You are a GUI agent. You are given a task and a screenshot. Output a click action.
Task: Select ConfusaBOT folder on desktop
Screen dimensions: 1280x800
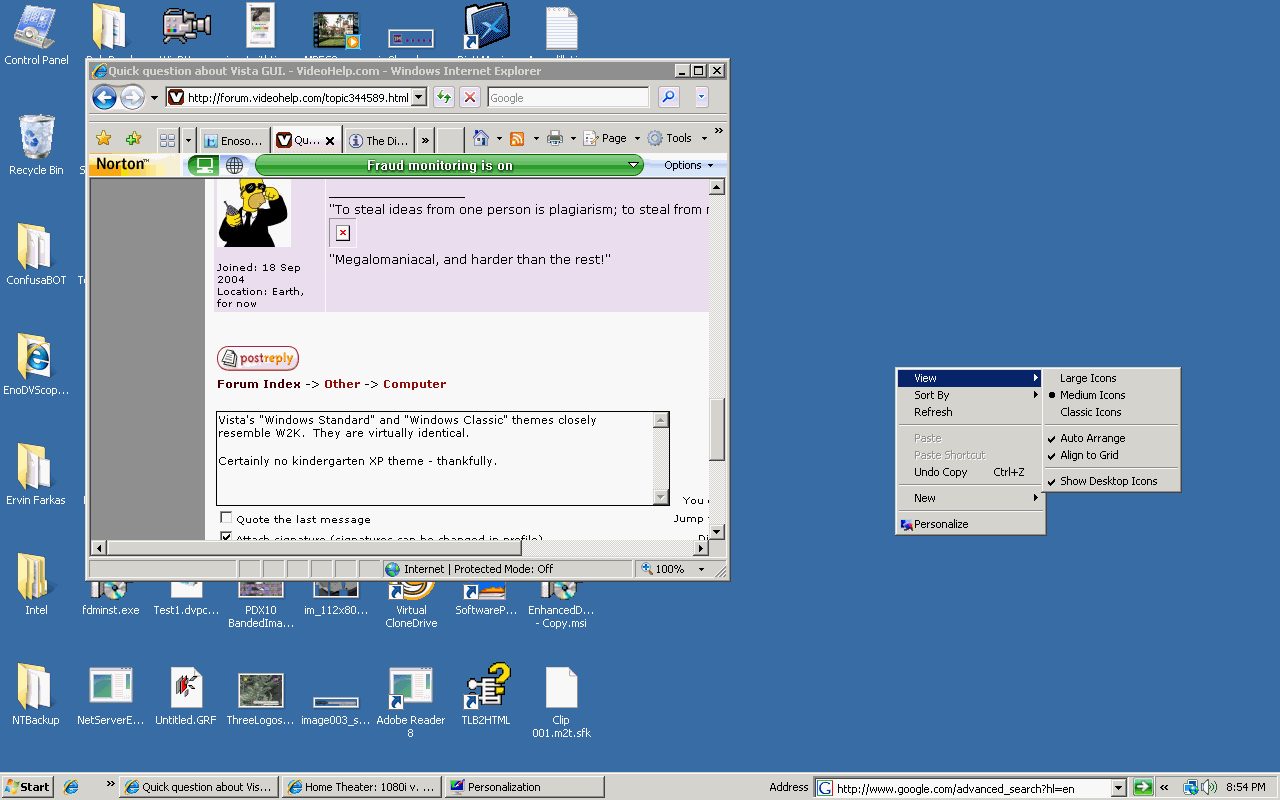[x=36, y=255]
